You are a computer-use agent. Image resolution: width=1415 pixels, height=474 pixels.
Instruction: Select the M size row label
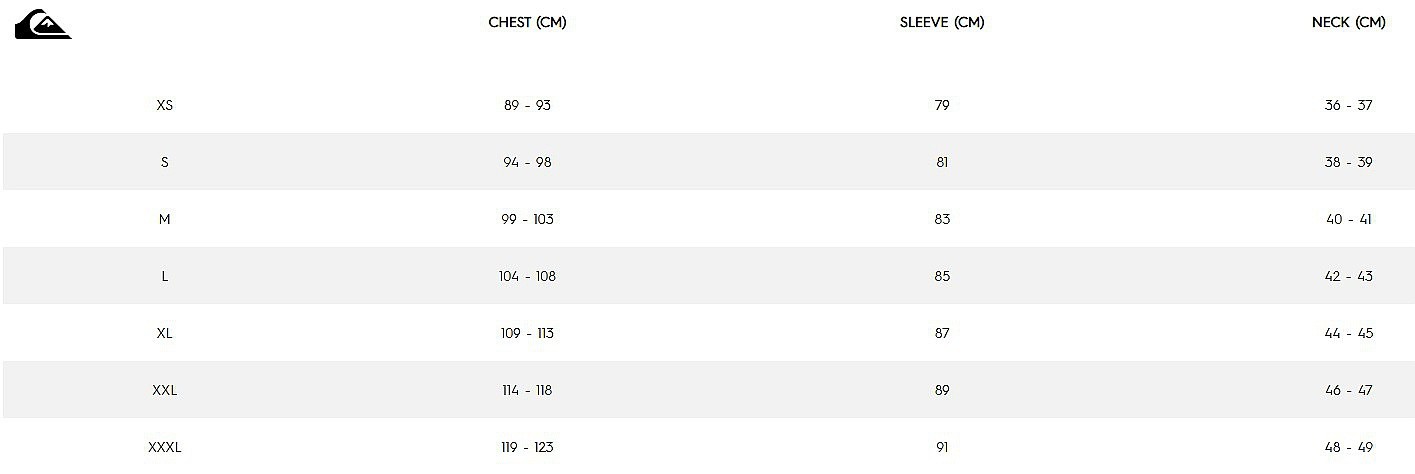point(165,219)
